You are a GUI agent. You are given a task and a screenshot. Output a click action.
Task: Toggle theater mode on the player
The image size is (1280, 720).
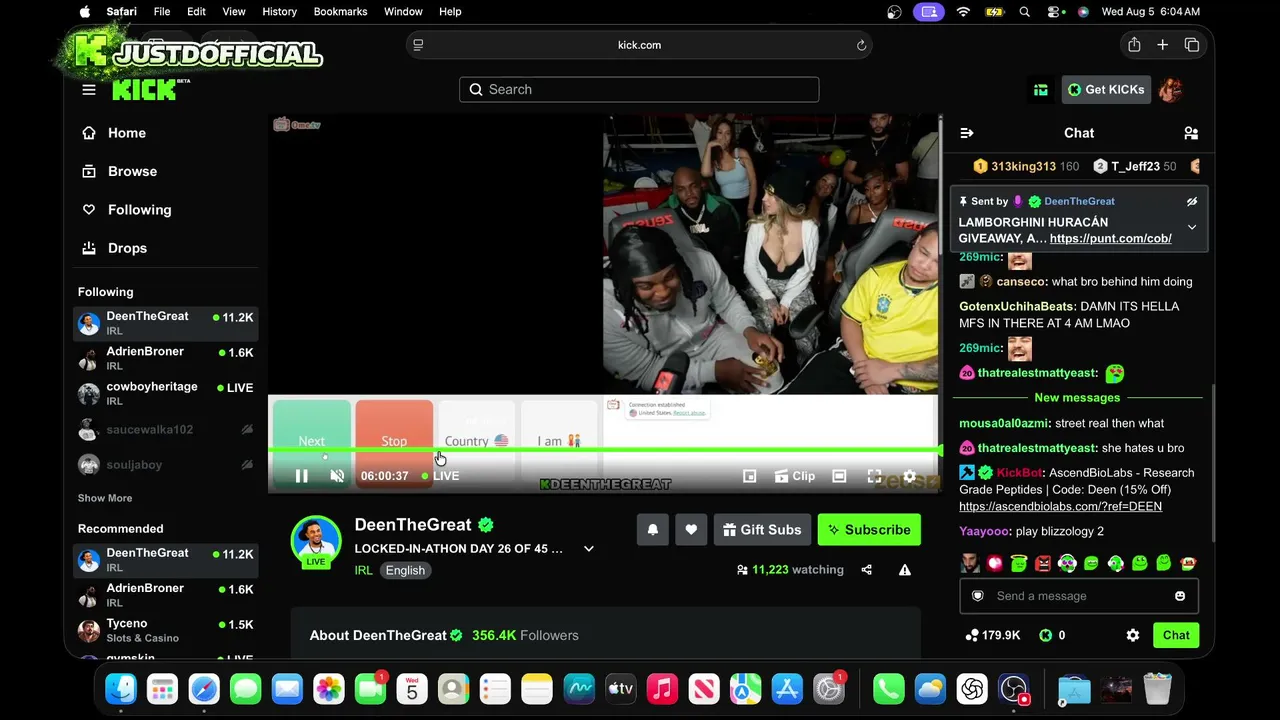coord(840,477)
